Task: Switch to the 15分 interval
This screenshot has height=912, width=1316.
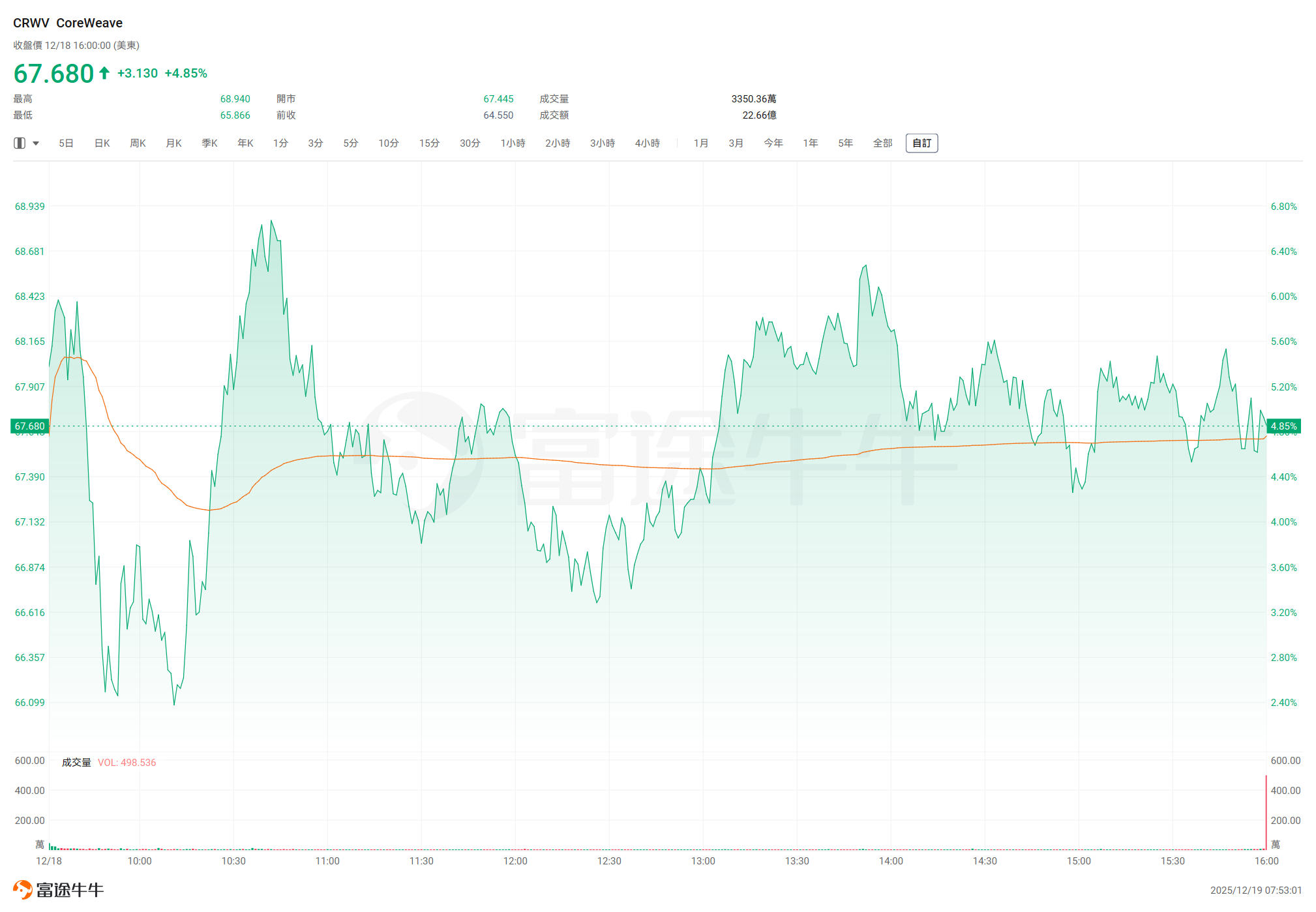Action: pos(429,143)
